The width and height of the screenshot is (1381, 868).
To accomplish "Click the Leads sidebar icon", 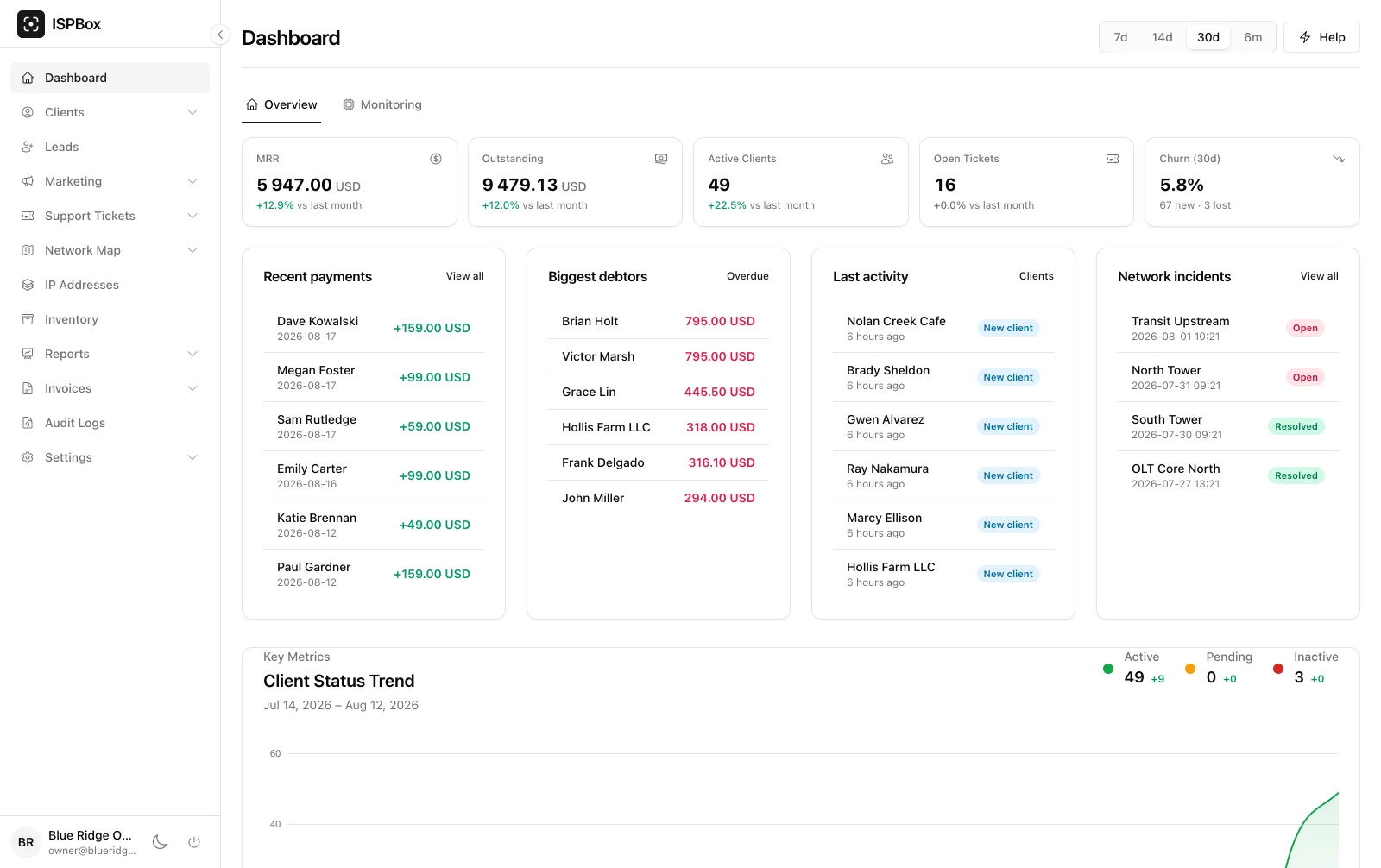I will pos(28,147).
